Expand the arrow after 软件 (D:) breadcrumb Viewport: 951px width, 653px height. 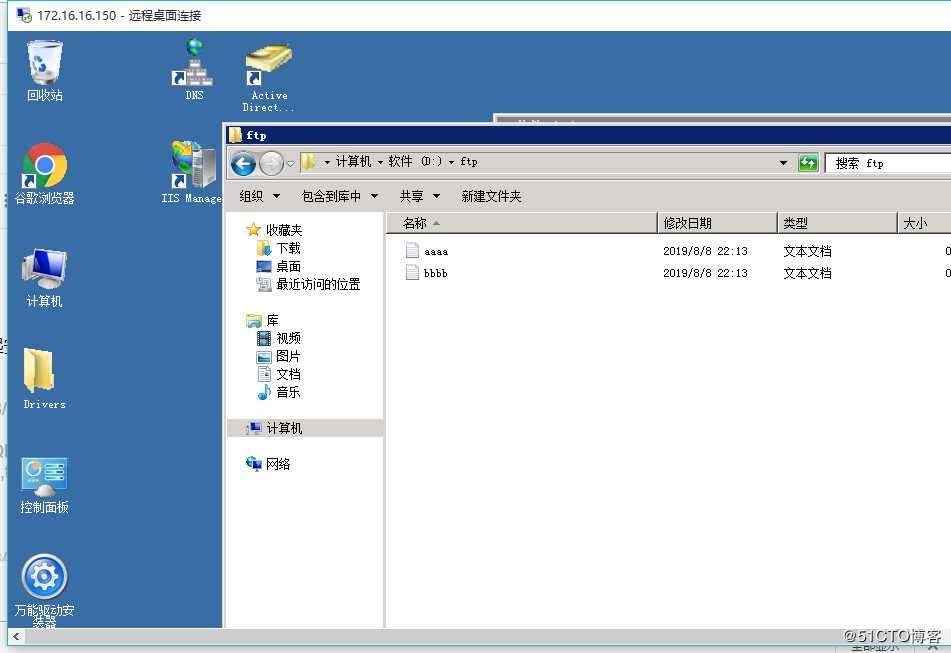(x=451, y=162)
